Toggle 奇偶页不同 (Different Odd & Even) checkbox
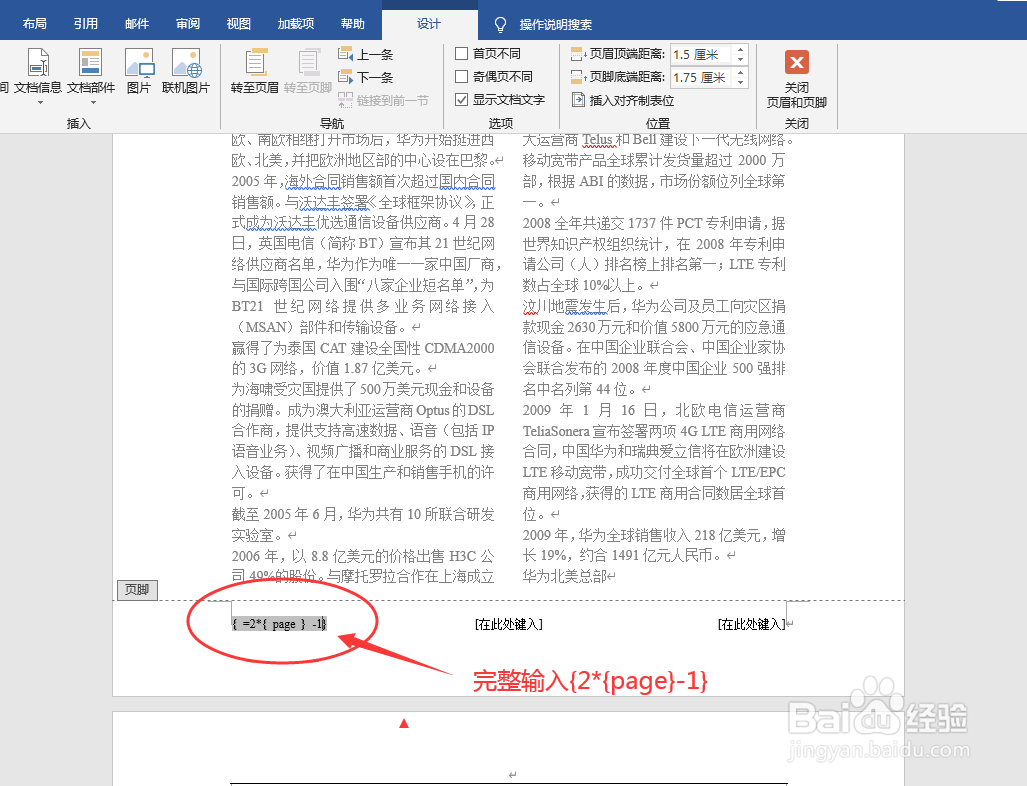1027x786 pixels. pyautogui.click(x=462, y=77)
